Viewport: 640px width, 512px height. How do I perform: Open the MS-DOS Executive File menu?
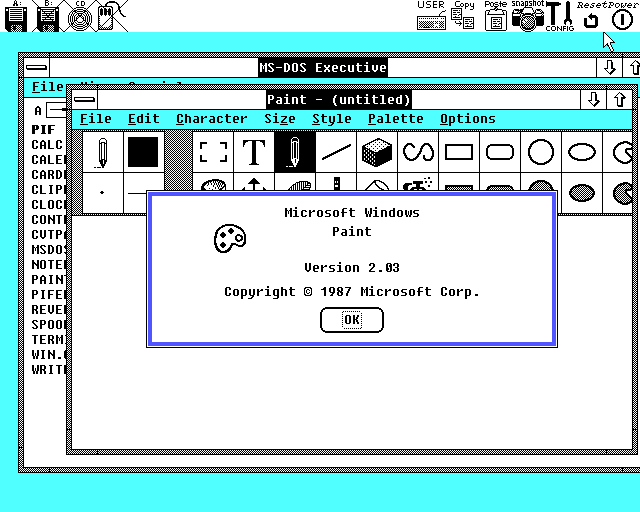pyautogui.click(x=48, y=87)
